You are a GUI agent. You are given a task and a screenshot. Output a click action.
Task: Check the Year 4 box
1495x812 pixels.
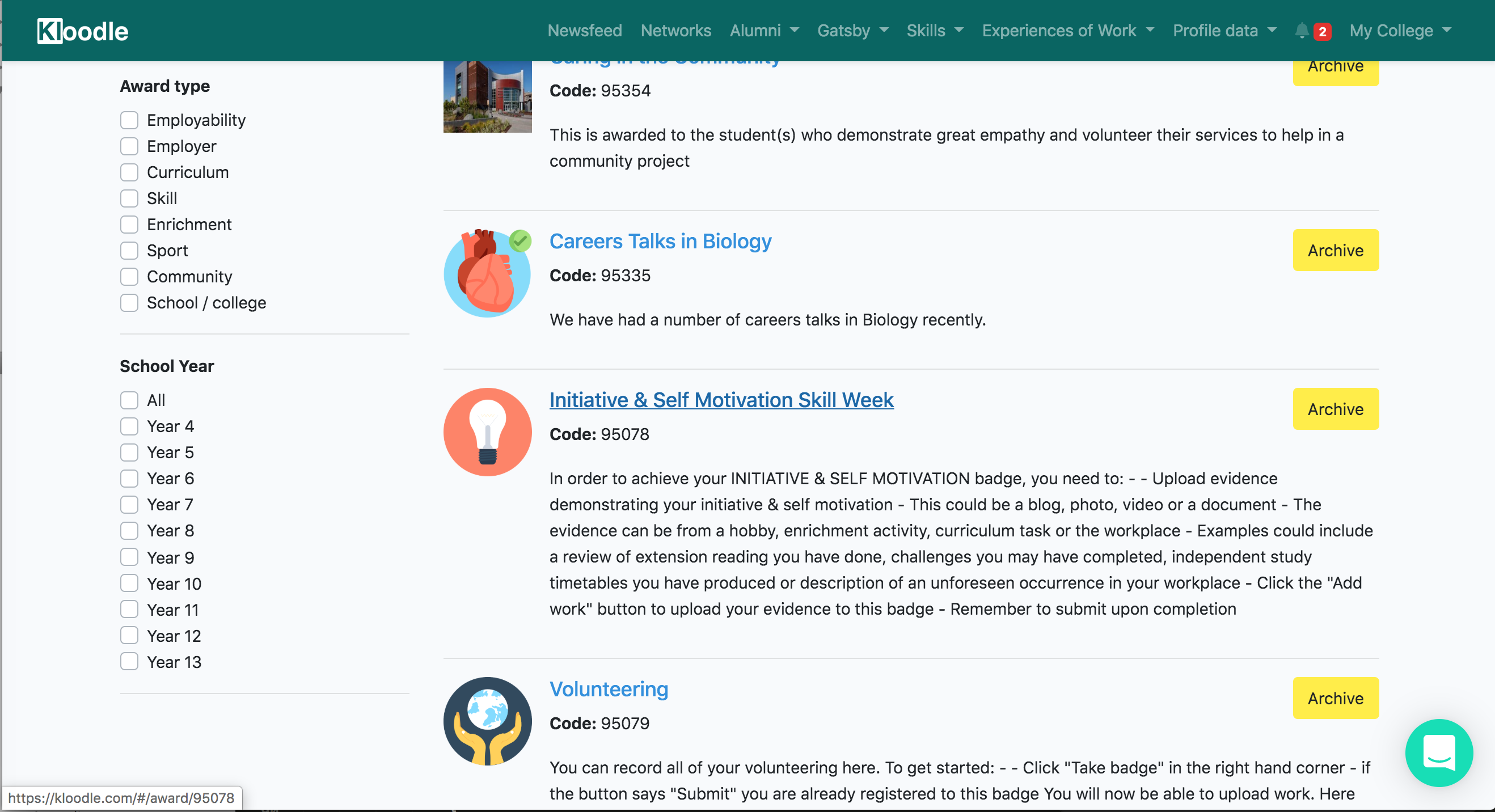click(129, 426)
